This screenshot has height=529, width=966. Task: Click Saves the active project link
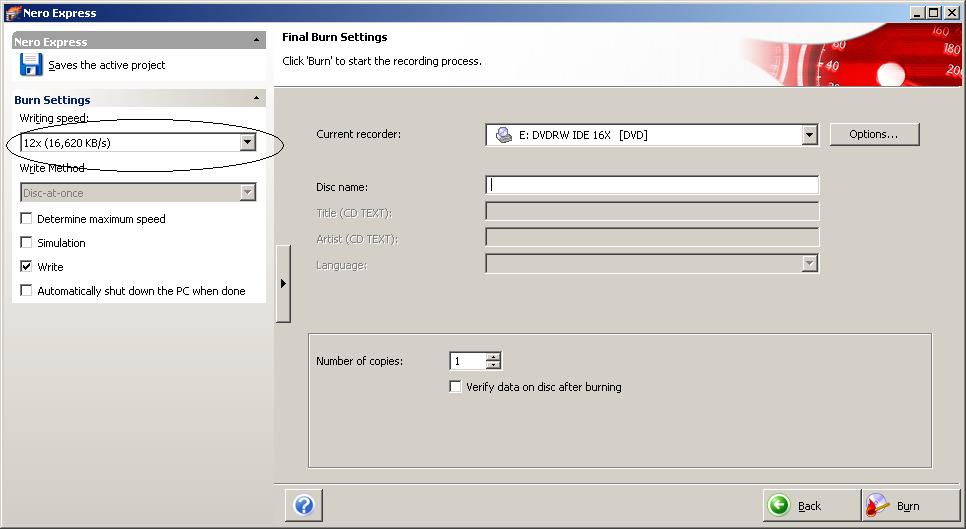[x=107, y=65]
